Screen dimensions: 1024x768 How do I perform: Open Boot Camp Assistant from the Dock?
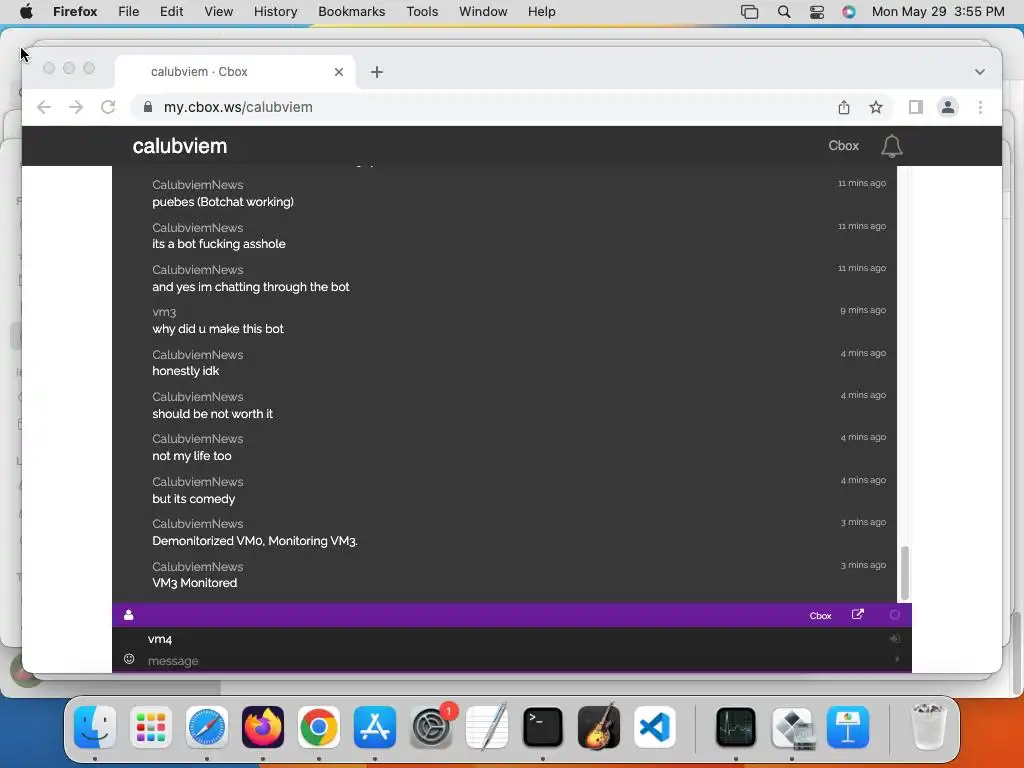(792, 727)
